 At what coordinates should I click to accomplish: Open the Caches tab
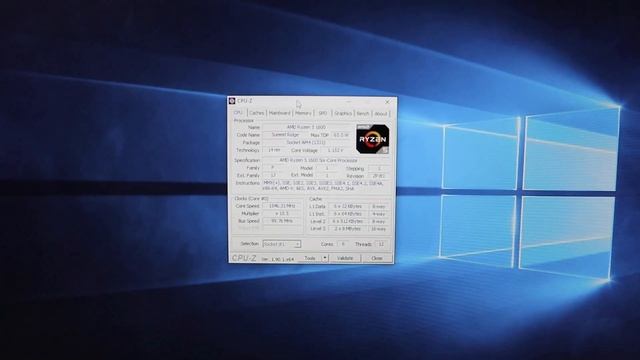click(x=256, y=113)
